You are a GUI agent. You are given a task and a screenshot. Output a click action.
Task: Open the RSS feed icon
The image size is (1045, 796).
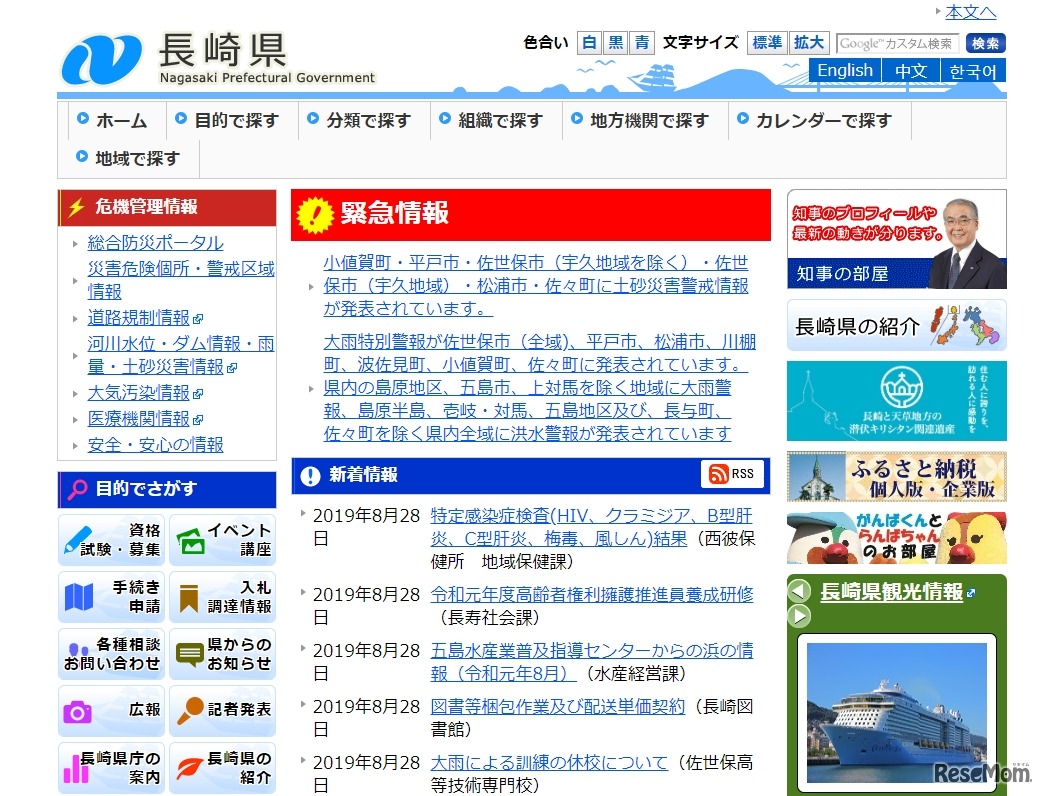tap(732, 474)
